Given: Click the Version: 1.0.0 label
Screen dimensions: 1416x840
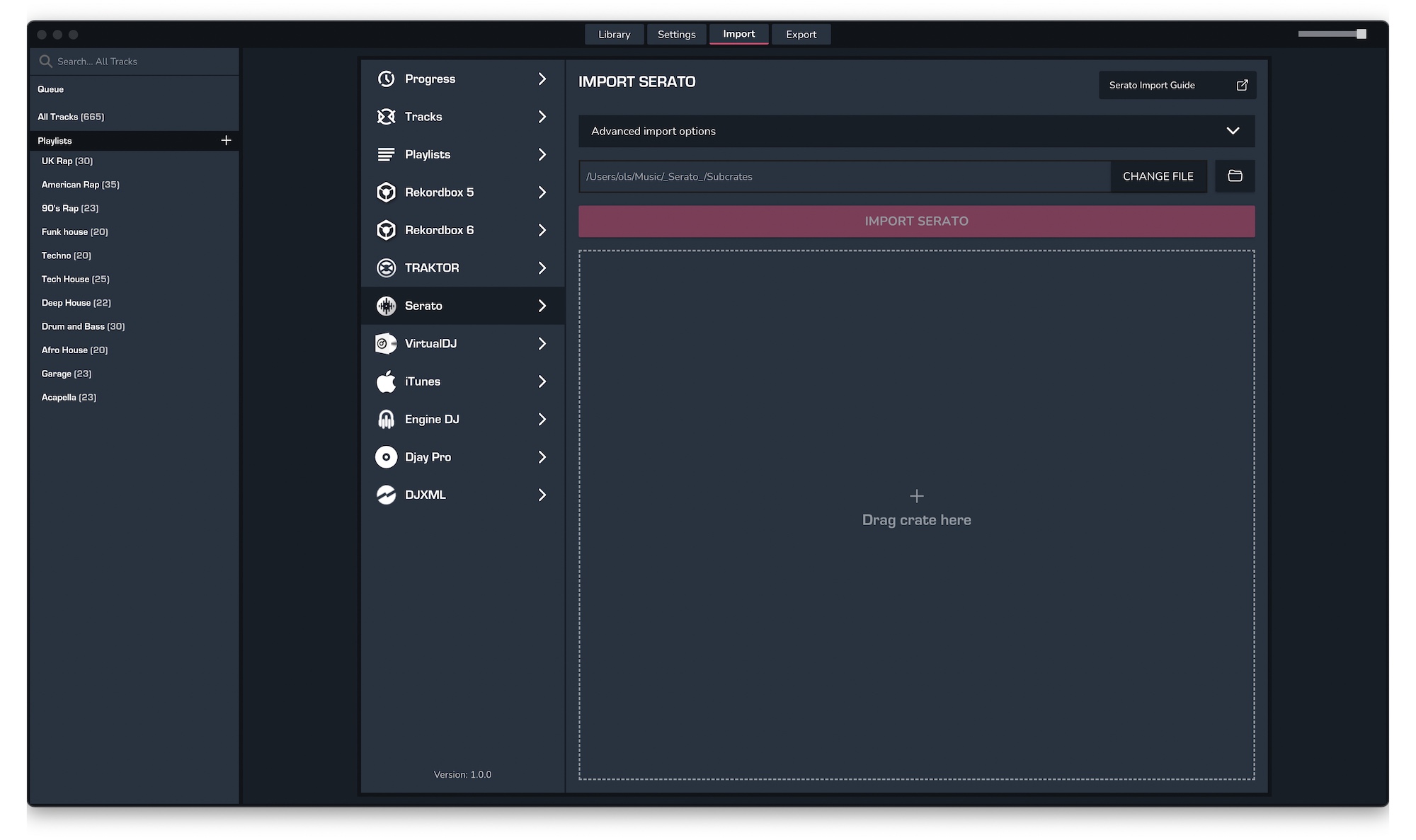Looking at the screenshot, I should pos(462,775).
